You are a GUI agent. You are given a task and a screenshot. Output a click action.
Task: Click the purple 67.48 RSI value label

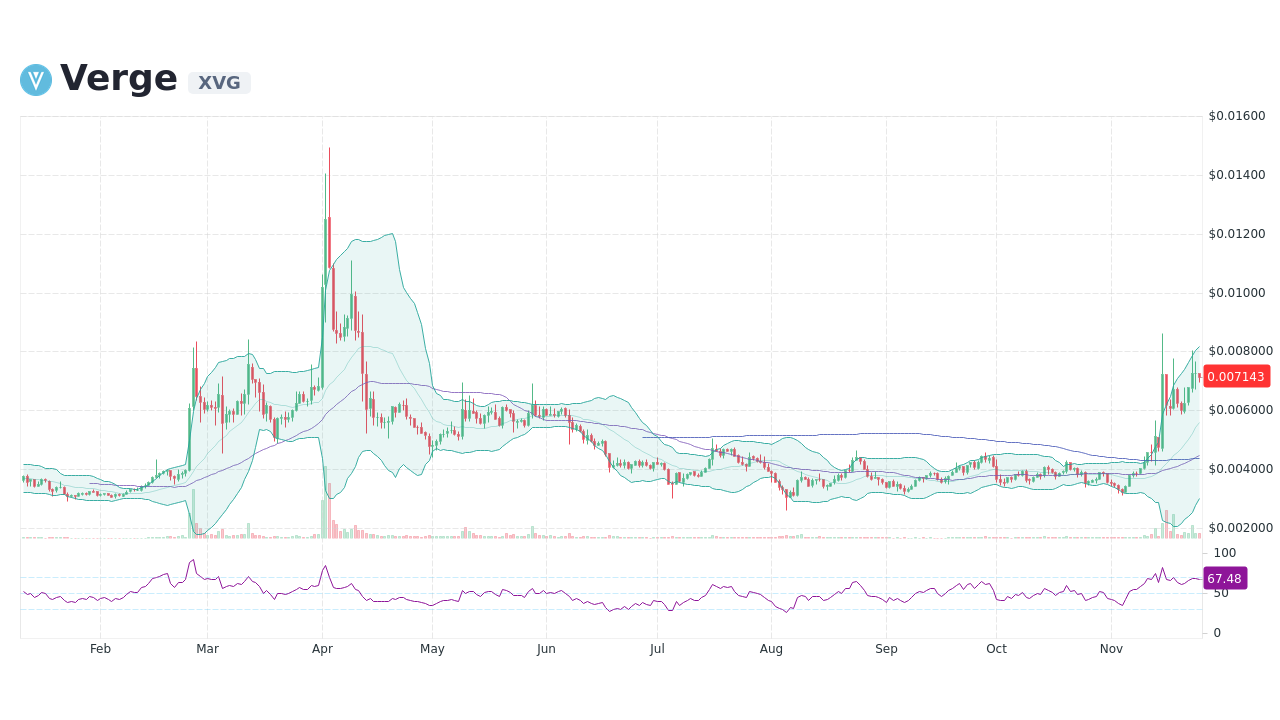(x=1225, y=578)
